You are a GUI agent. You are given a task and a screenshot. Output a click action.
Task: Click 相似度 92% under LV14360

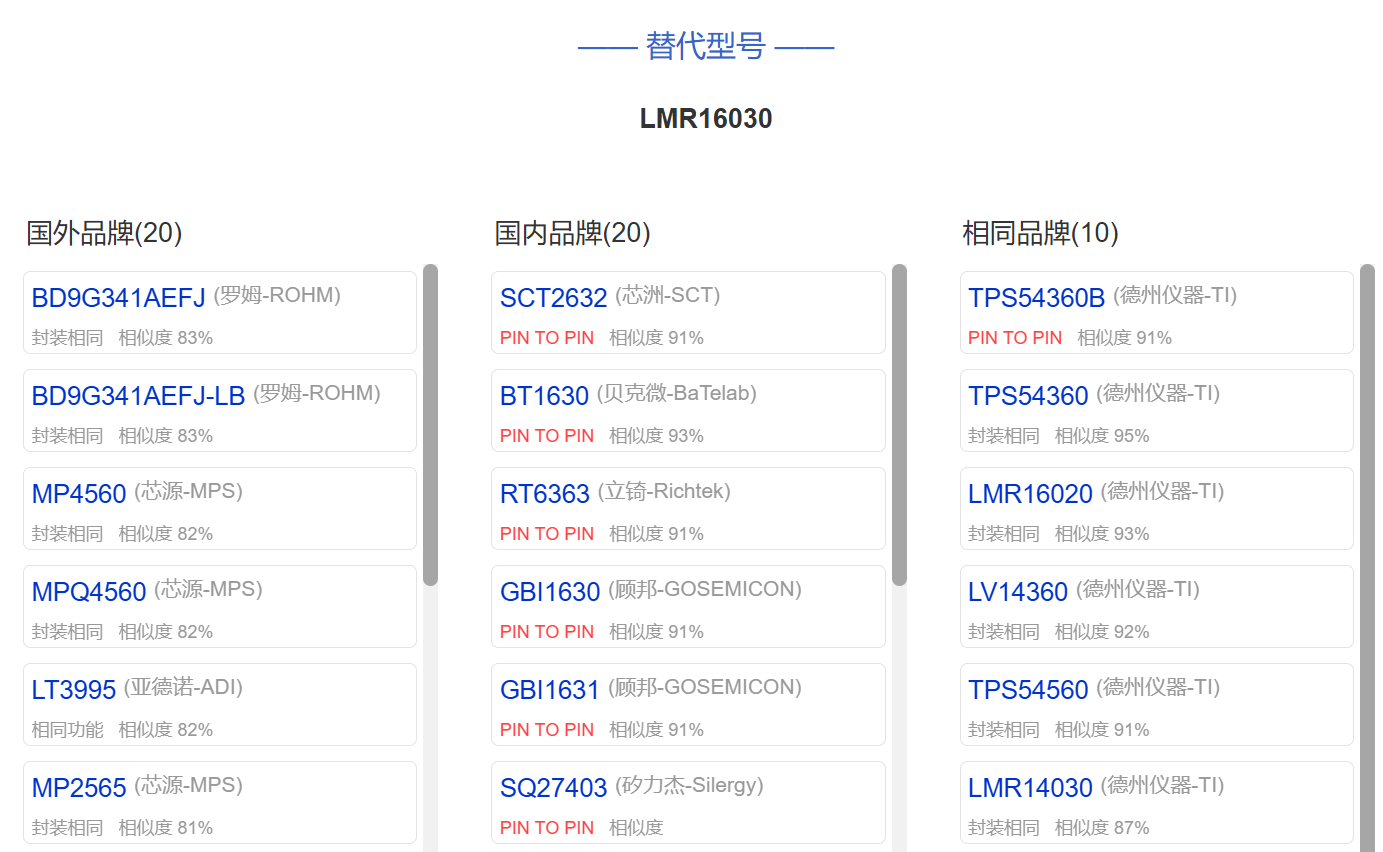click(1102, 632)
